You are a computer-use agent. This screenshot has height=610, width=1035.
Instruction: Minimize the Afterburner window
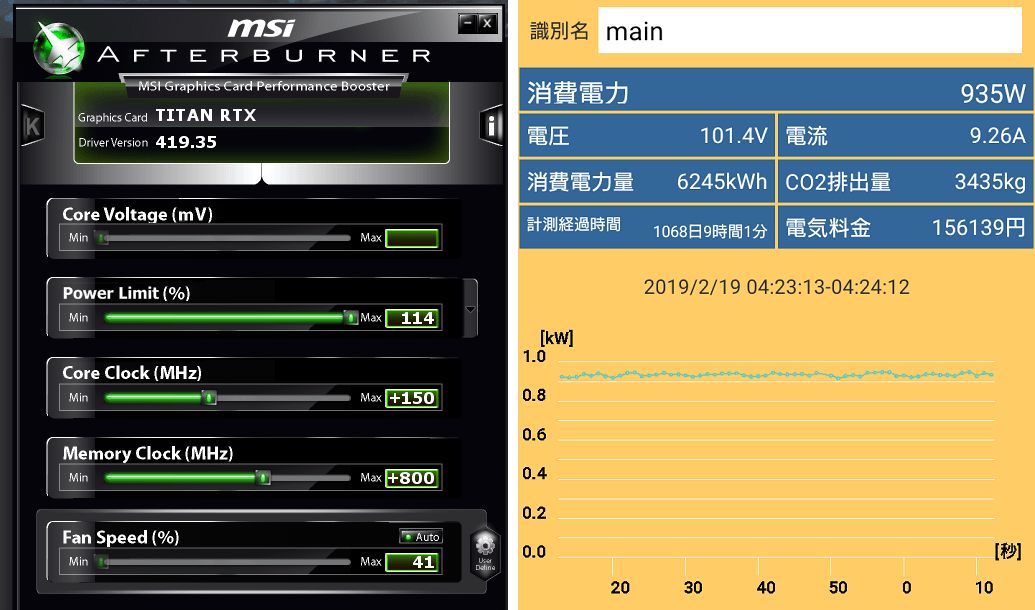pos(467,24)
